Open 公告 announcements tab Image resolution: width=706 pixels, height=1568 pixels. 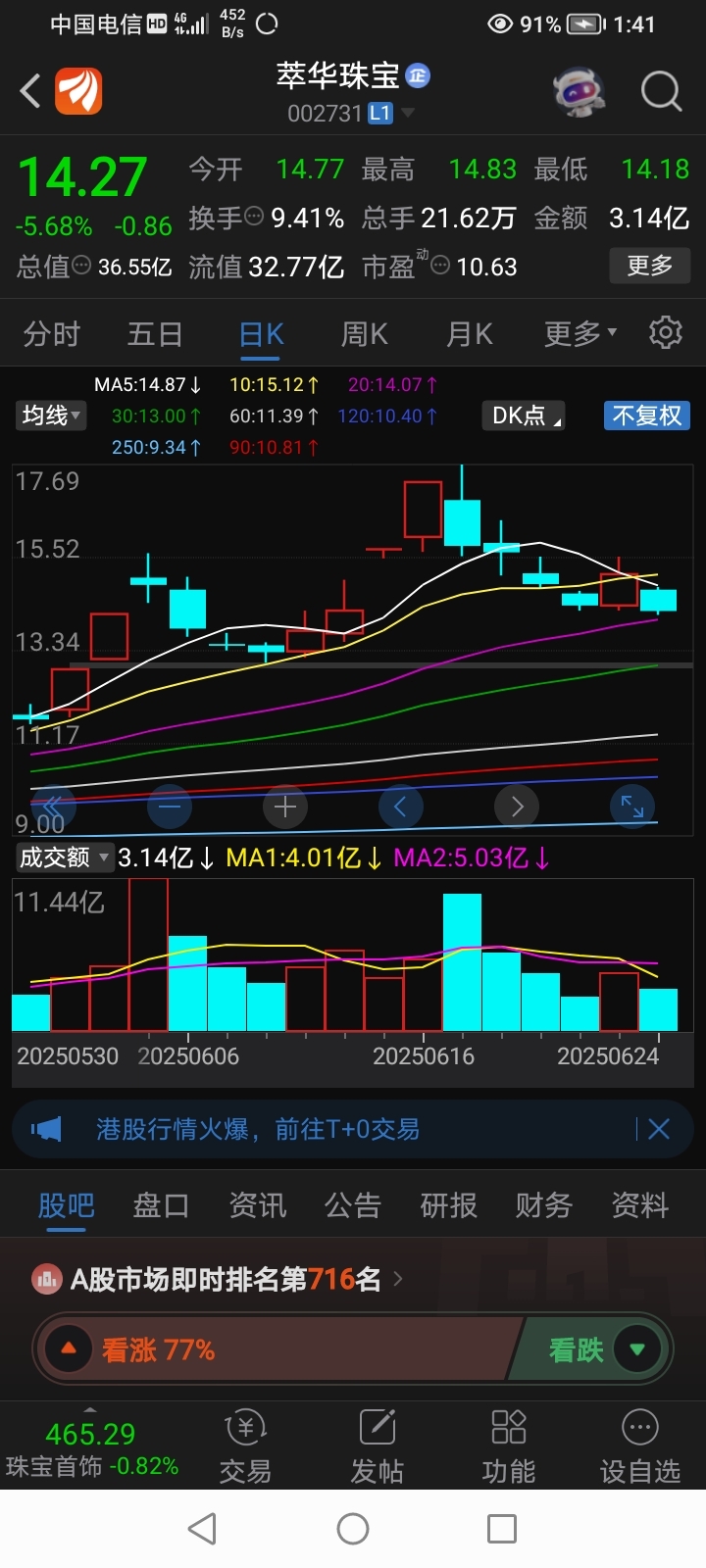point(353,1204)
